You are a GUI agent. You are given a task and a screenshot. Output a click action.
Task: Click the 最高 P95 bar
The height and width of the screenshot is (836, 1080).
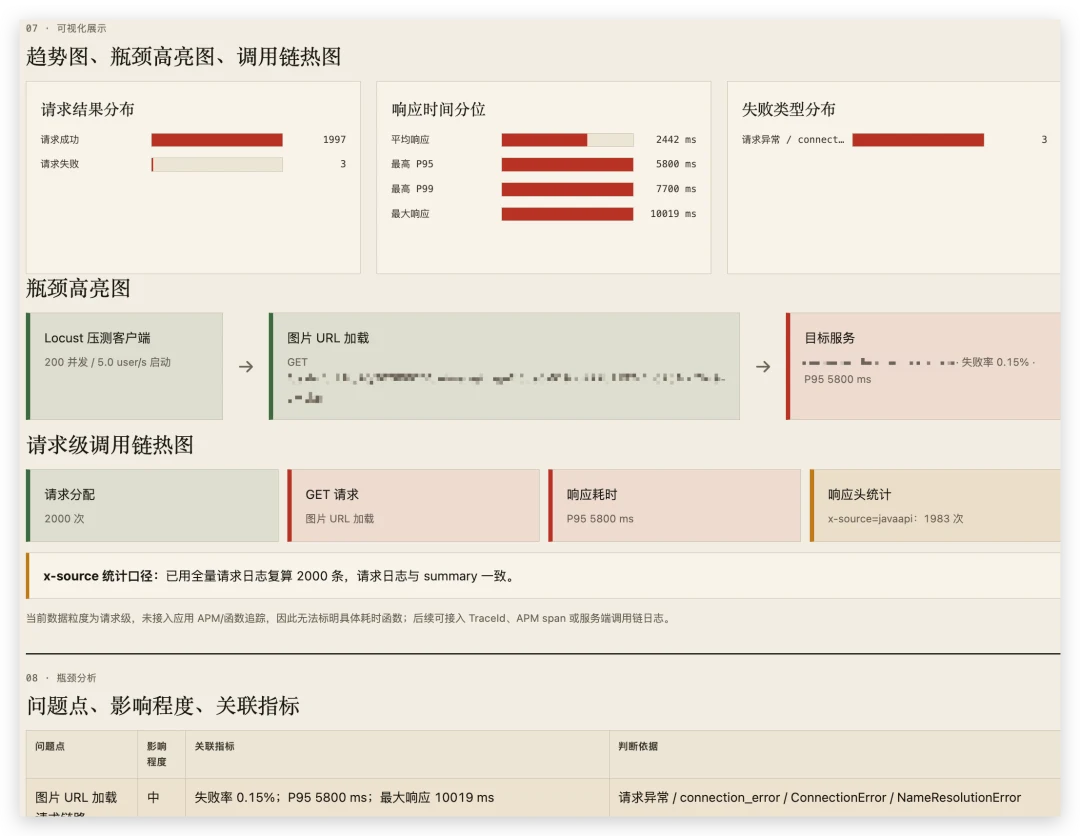[568, 164]
